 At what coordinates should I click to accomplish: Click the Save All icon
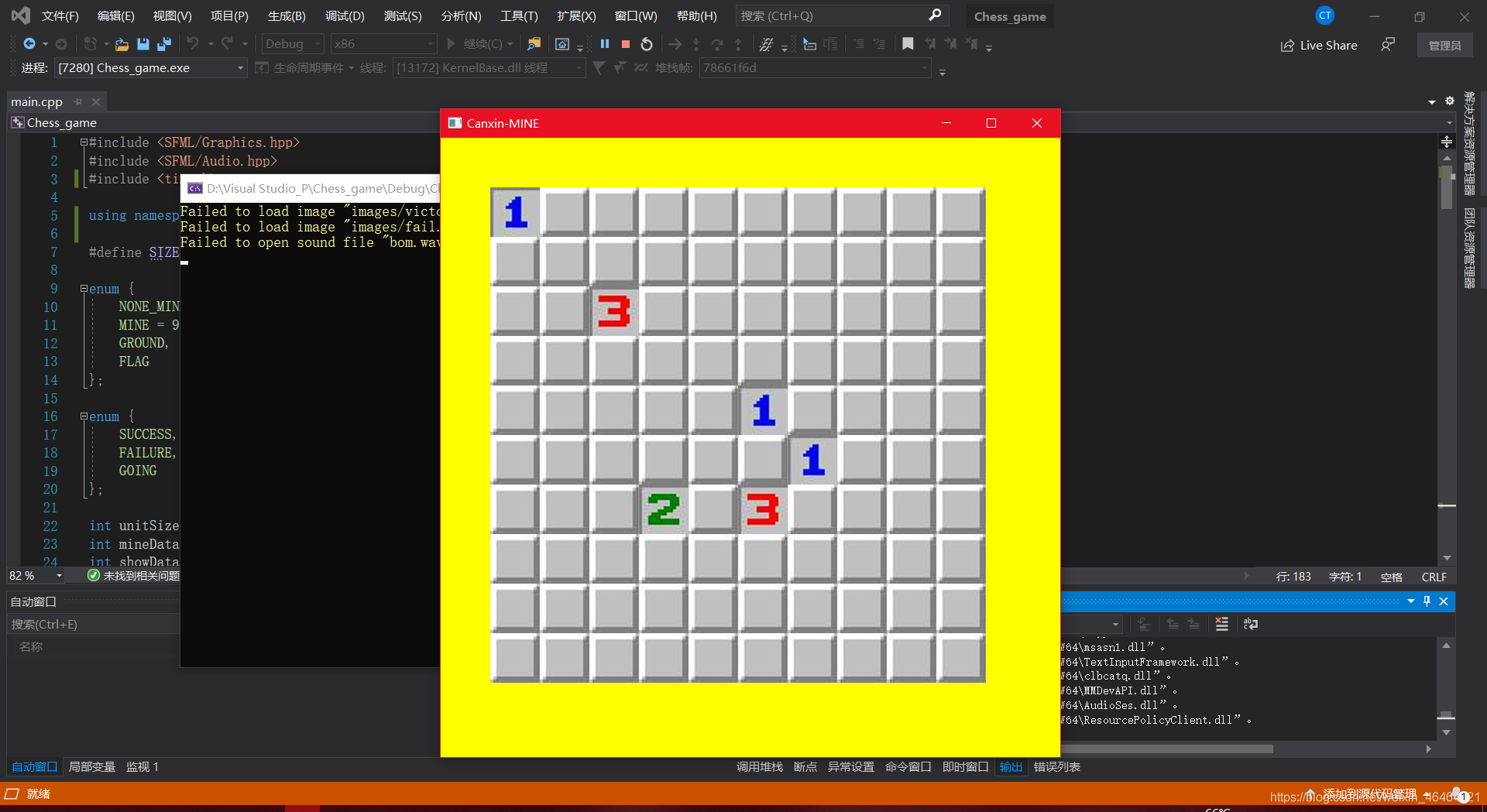(x=164, y=44)
